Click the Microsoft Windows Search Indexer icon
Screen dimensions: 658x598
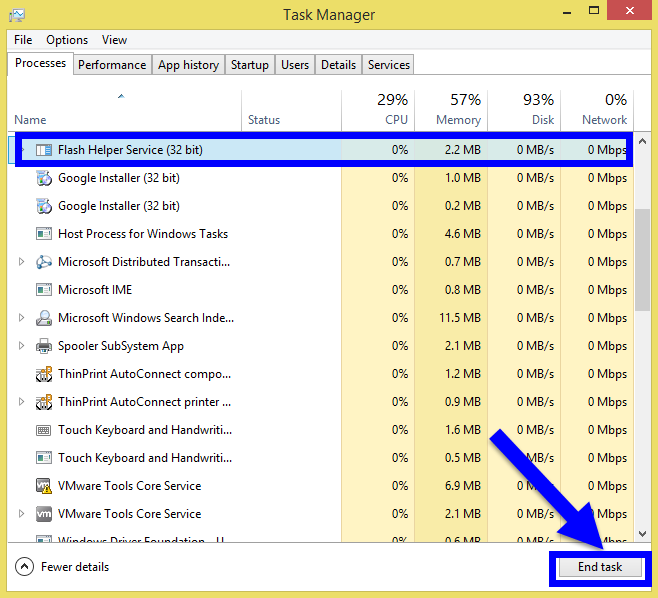coord(44,318)
